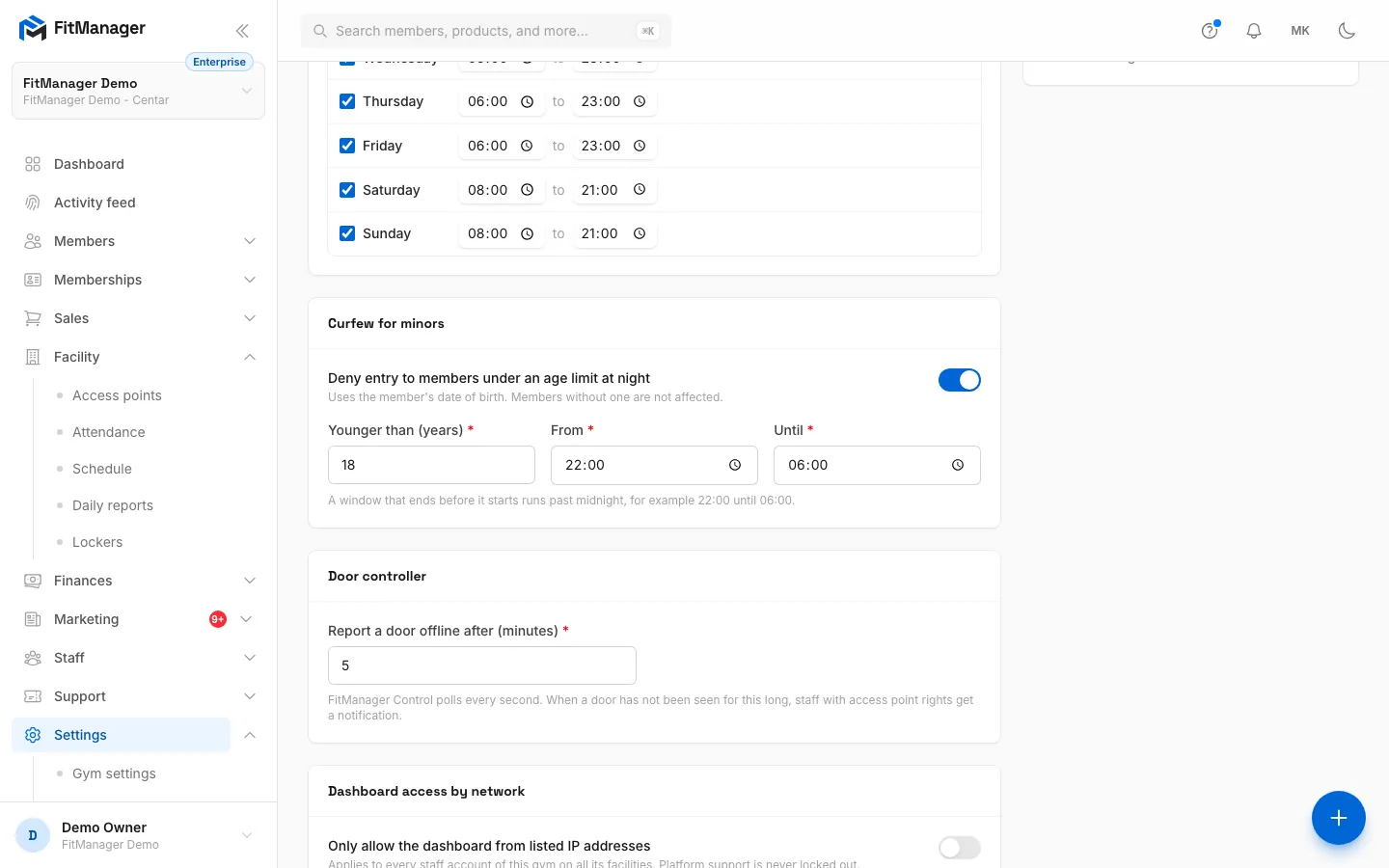This screenshot has height=868, width=1389.
Task: Open clock picker in curfew Until field
Action: (x=958, y=465)
